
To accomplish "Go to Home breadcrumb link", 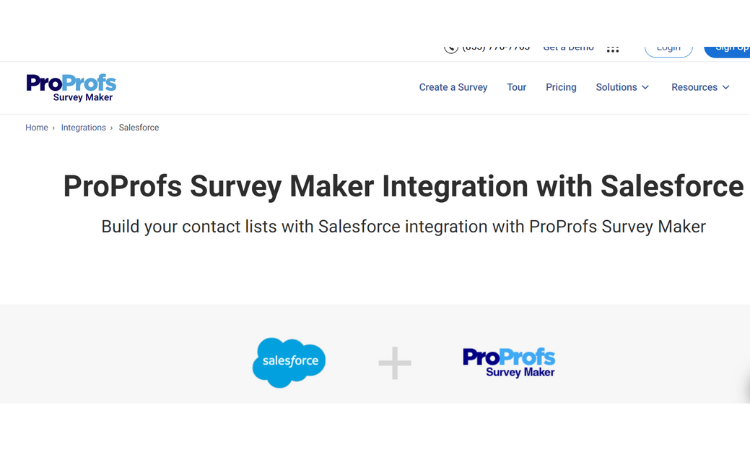I will (37, 128).
